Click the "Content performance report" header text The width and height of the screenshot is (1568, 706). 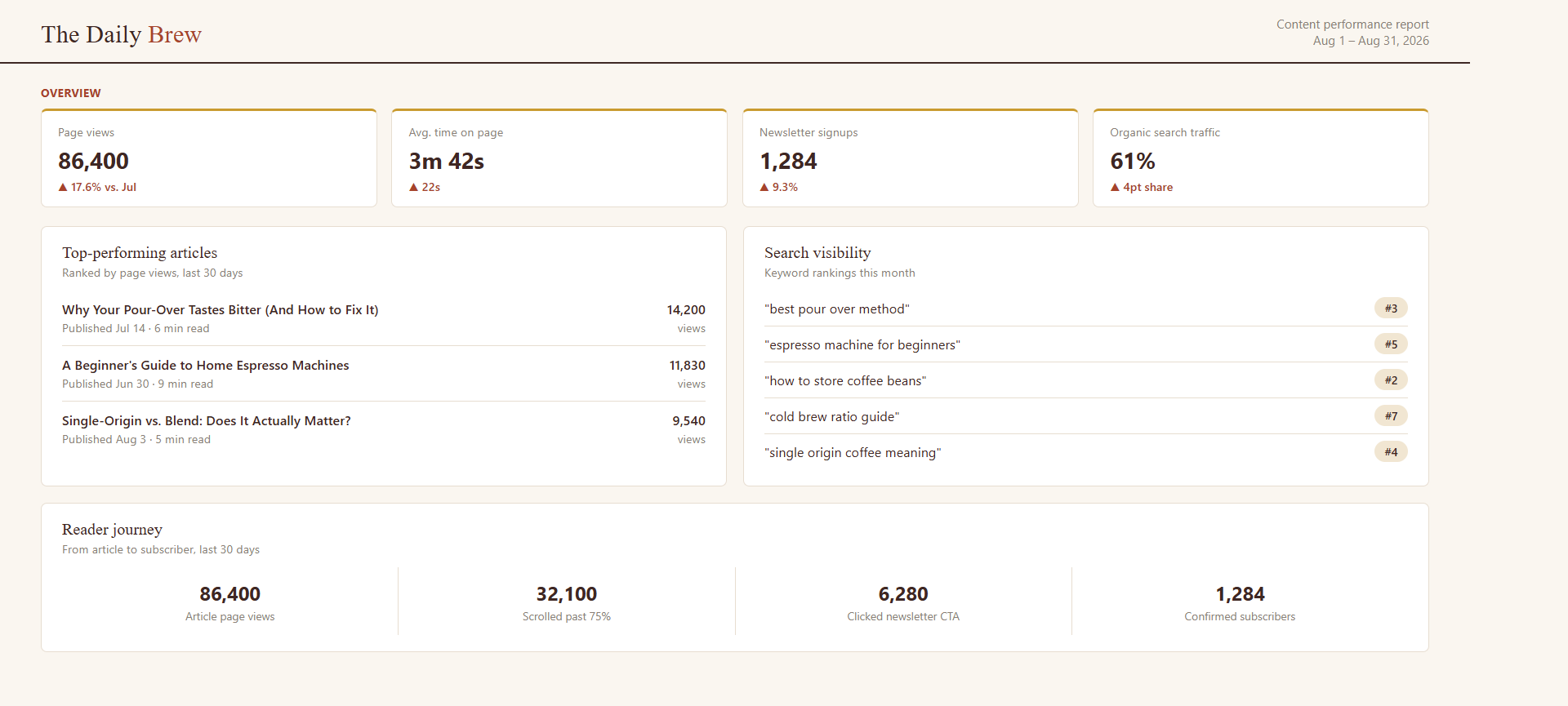point(1352,24)
